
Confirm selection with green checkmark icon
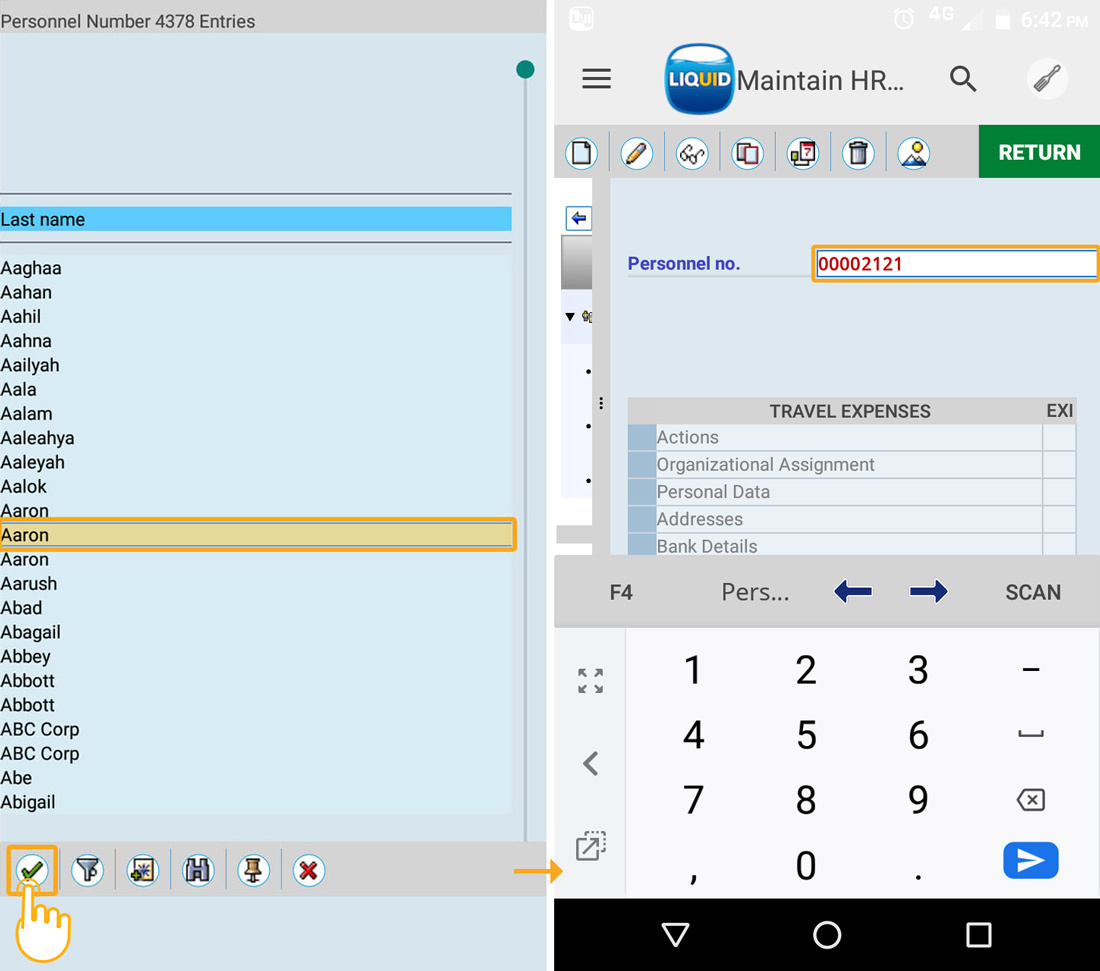tap(32, 871)
